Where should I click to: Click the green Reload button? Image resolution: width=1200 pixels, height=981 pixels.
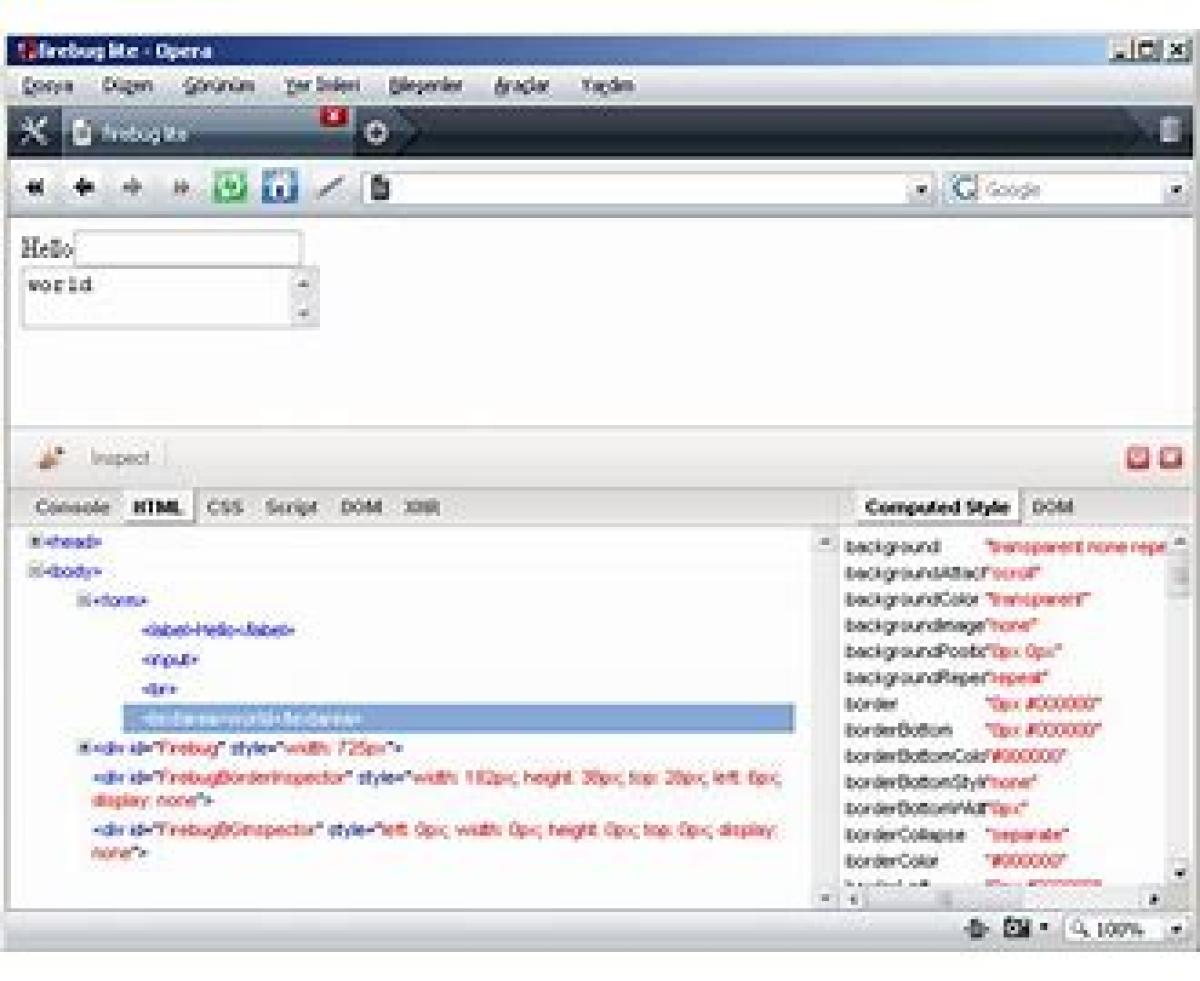coord(230,188)
